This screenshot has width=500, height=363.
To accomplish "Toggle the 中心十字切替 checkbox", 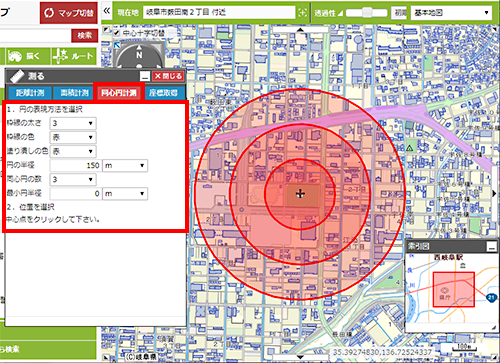I will click(x=116, y=33).
